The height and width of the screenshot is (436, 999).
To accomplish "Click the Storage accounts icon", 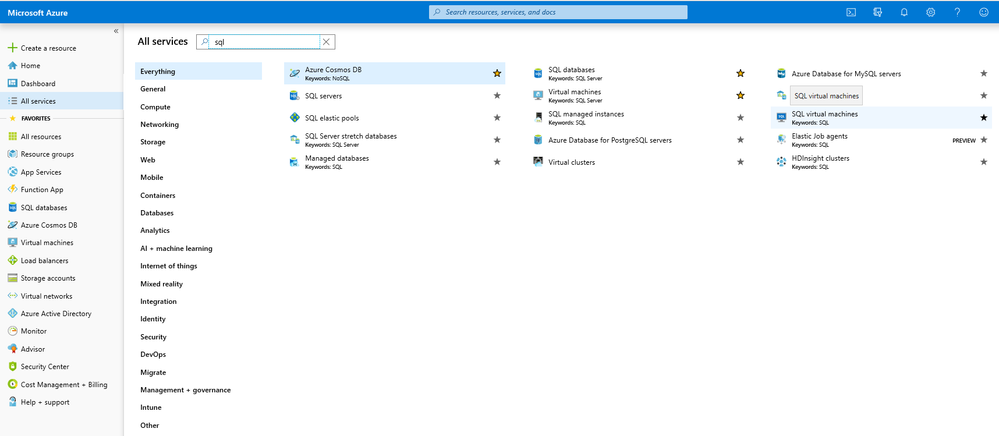I will [11, 278].
